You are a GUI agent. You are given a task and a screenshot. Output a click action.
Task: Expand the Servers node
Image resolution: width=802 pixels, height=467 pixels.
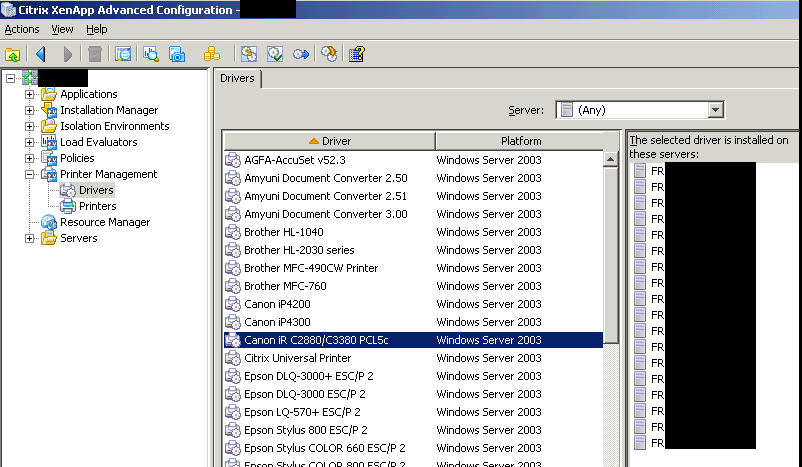pos(30,238)
